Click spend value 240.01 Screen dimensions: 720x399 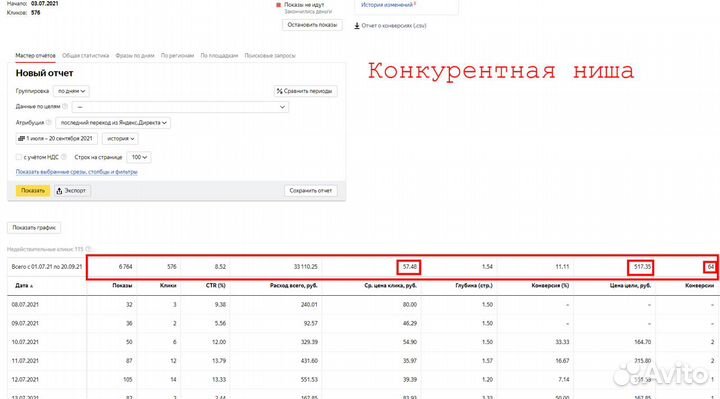click(309, 304)
